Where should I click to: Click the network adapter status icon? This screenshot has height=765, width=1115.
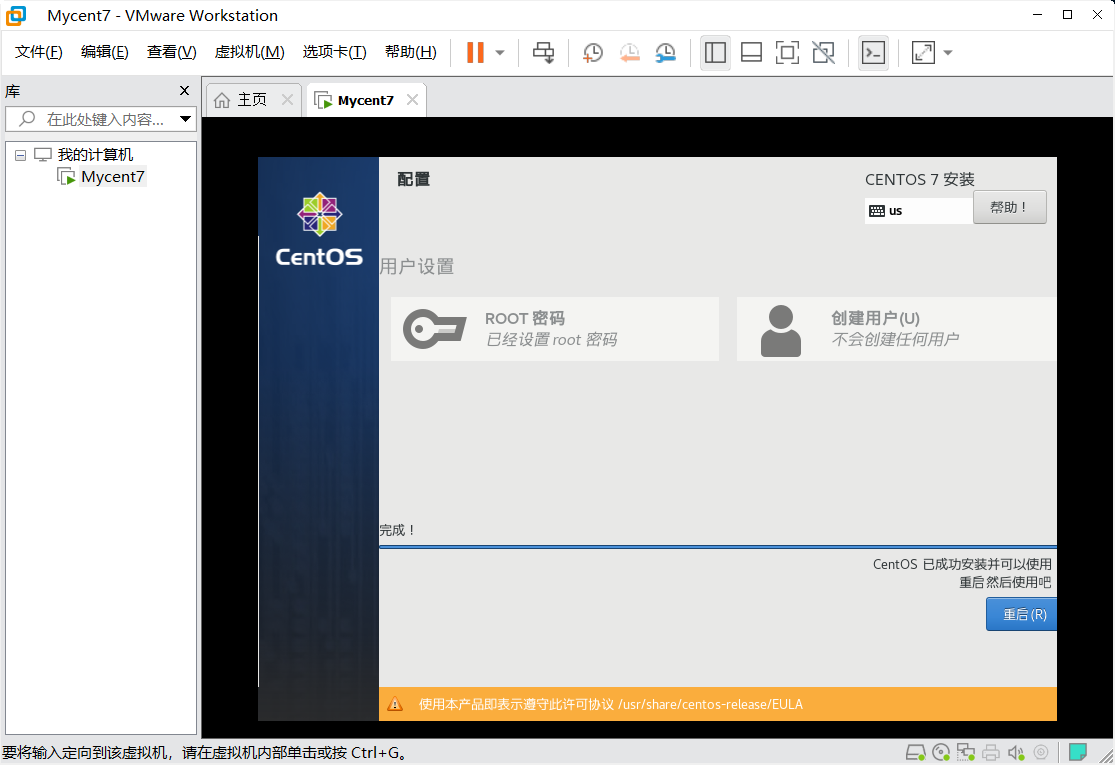(x=965, y=752)
